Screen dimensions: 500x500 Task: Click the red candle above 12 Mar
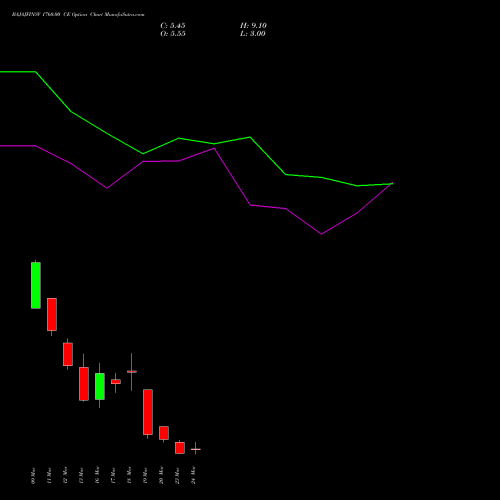click(x=68, y=354)
